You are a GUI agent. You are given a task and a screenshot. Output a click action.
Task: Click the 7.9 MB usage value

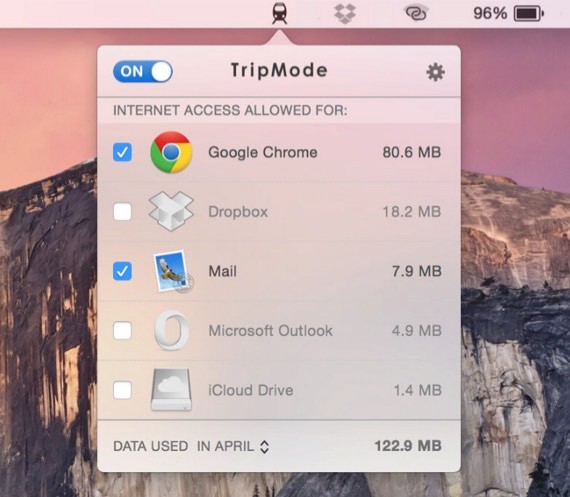pyautogui.click(x=417, y=271)
